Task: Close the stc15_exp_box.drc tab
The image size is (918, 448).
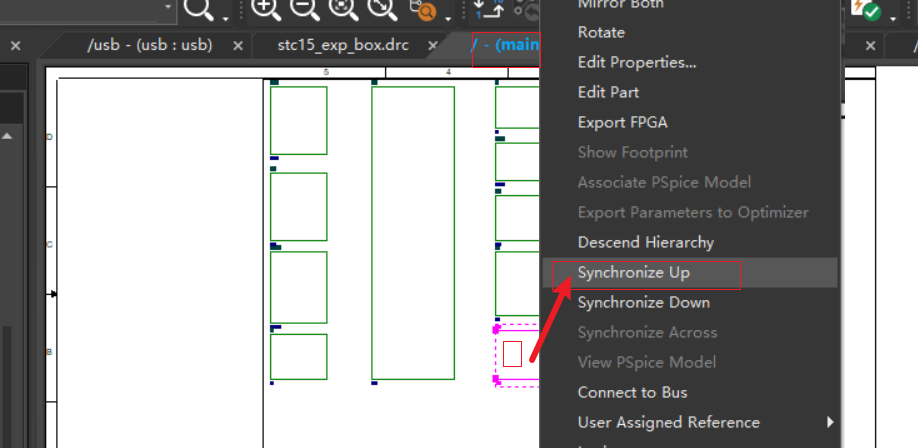Action: click(433, 46)
